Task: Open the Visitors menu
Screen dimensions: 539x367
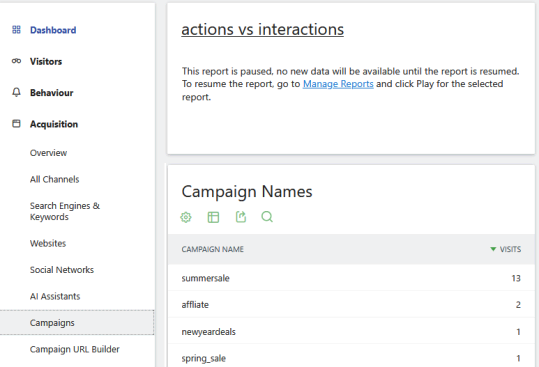Action: pyautogui.click(x=46, y=62)
